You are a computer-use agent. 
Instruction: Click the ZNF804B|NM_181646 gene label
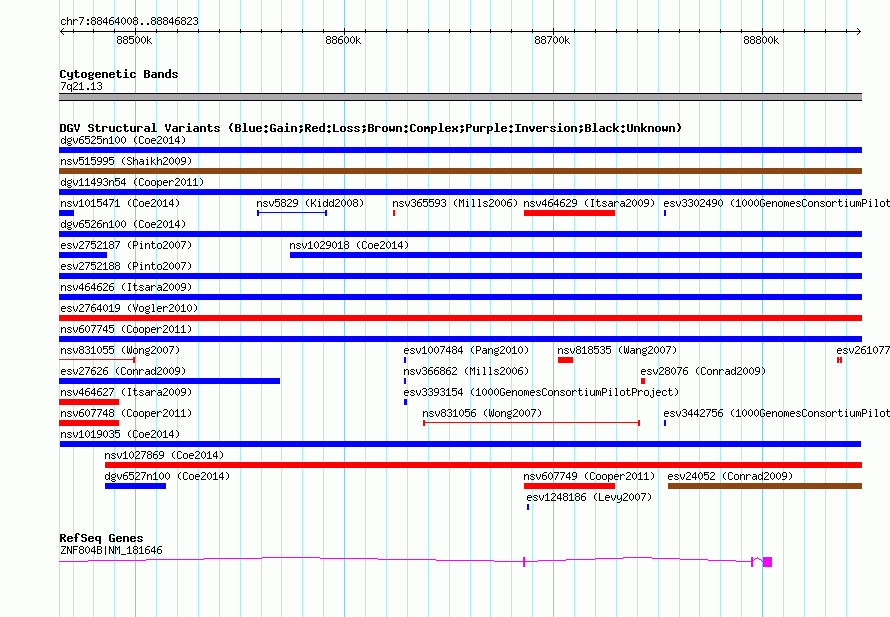[111, 550]
